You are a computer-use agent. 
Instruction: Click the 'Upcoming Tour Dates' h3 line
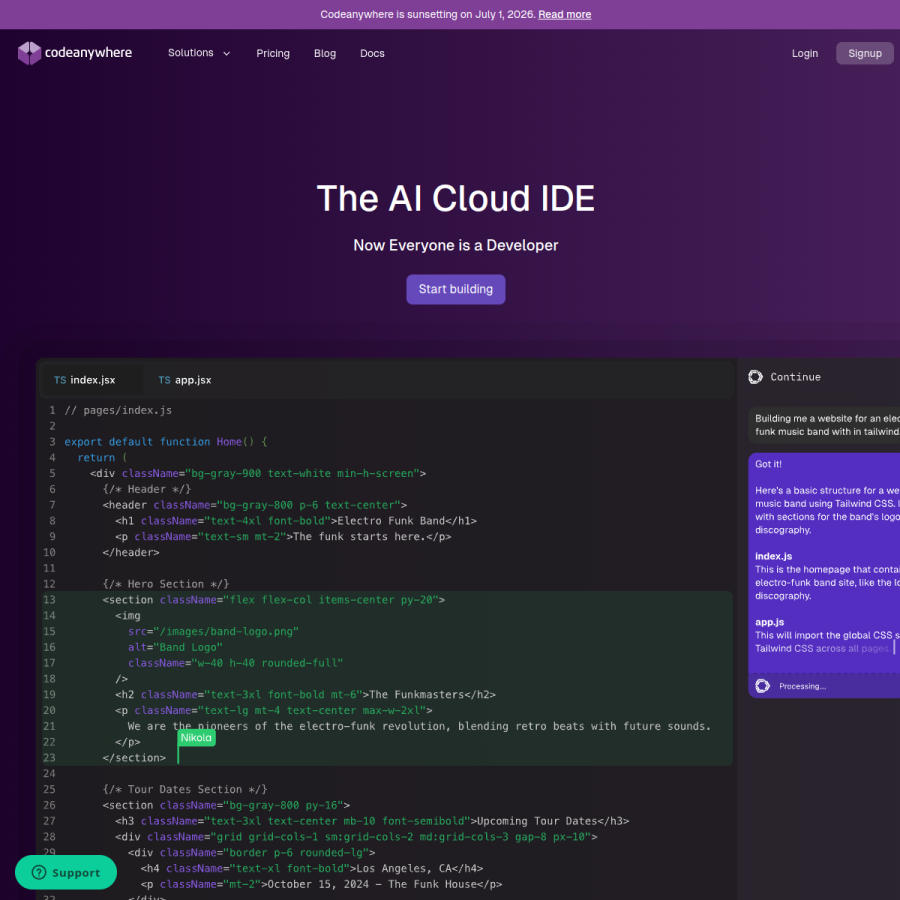click(x=372, y=821)
